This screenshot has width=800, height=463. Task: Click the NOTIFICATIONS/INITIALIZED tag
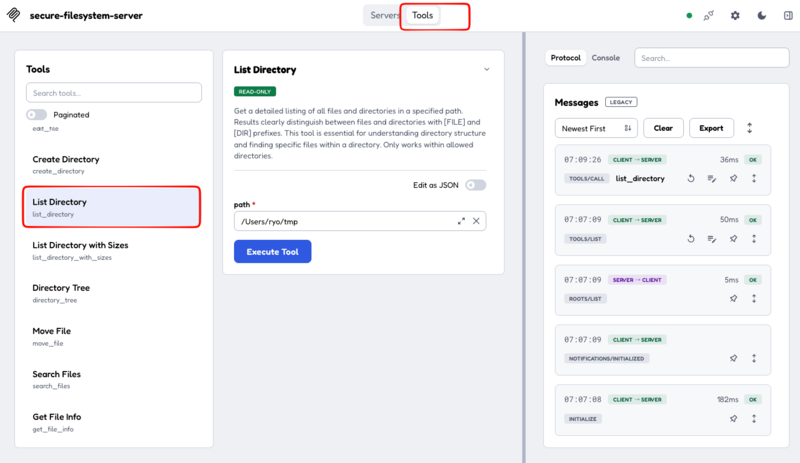606,358
